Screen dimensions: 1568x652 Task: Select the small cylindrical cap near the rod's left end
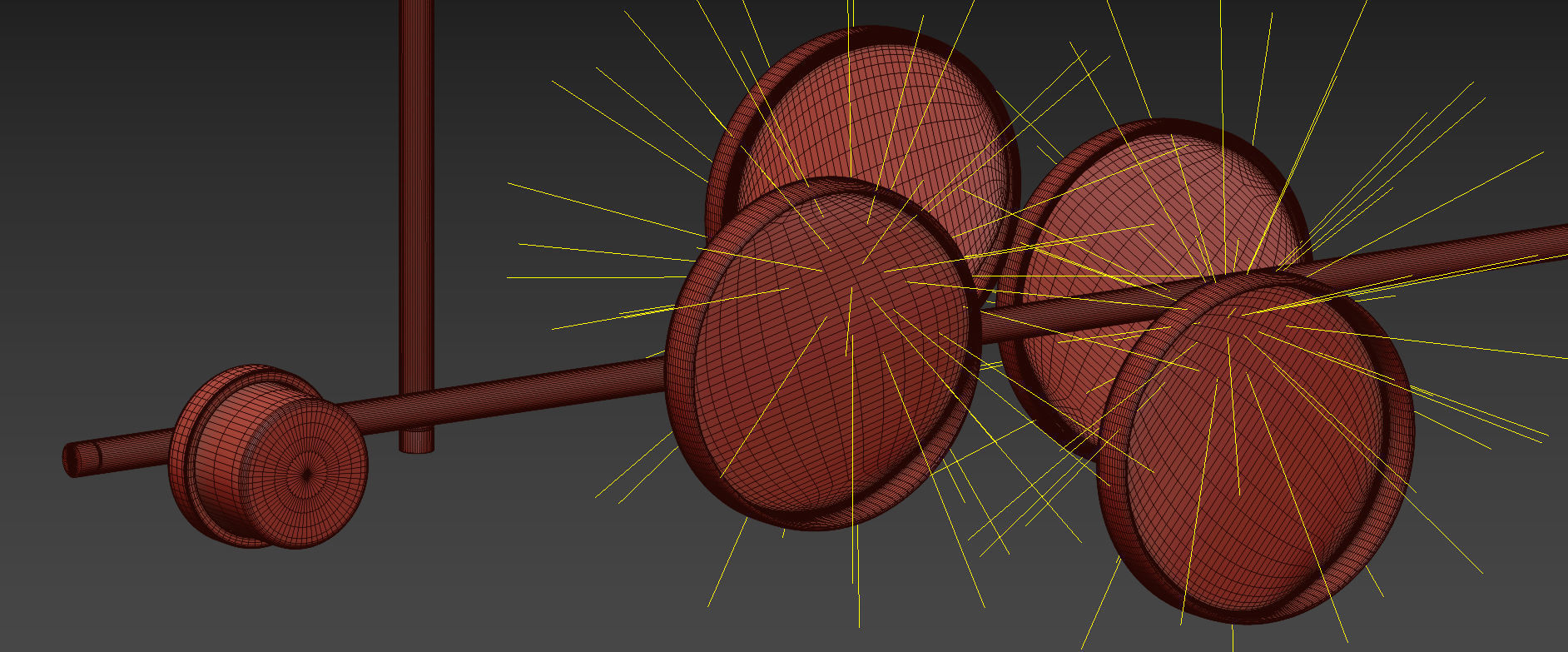point(268,456)
